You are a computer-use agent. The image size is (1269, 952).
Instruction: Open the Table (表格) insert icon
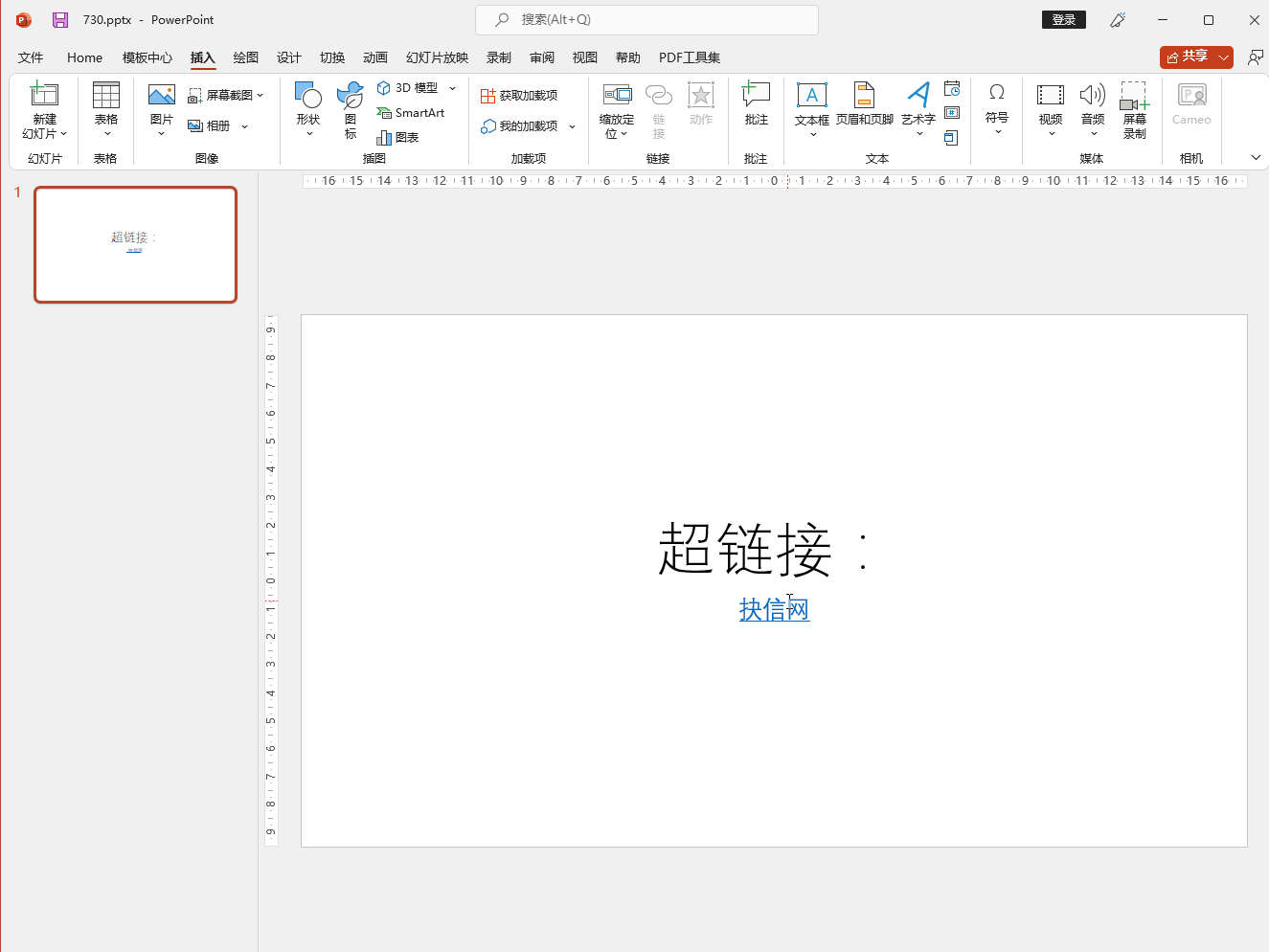[x=105, y=95]
